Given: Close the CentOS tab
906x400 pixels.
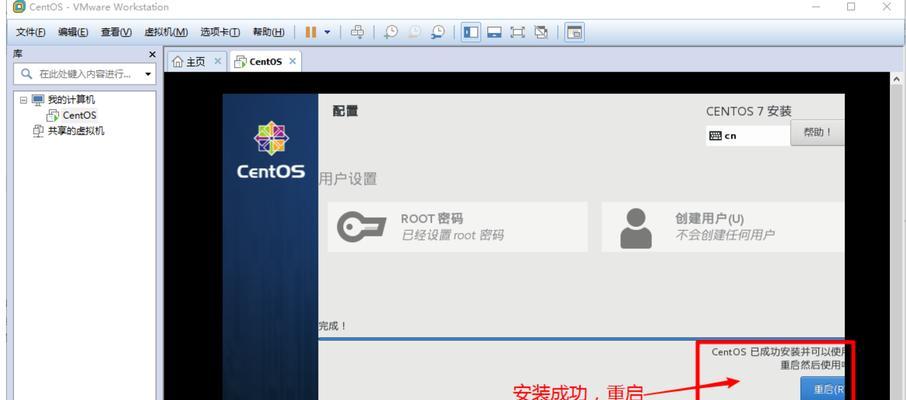Looking at the screenshot, I should (292, 61).
